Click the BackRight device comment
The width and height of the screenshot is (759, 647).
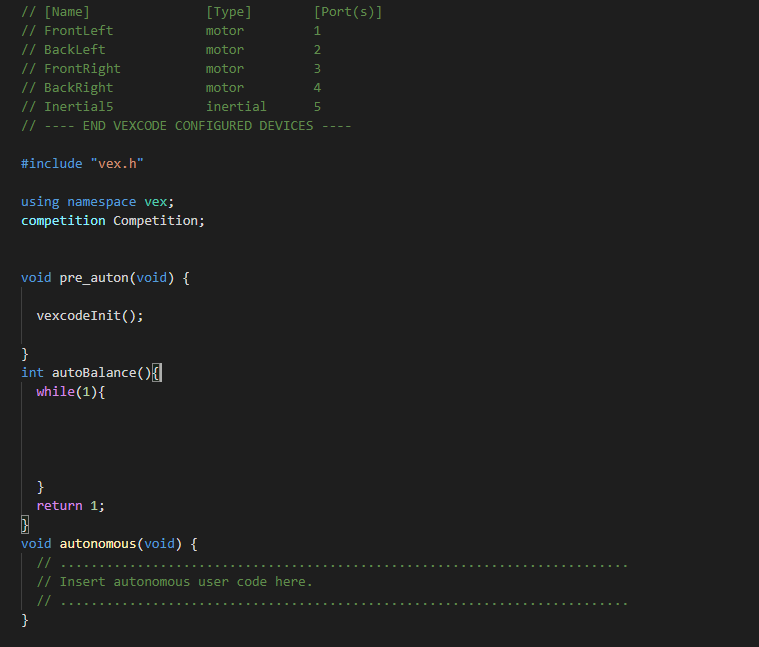coord(78,88)
